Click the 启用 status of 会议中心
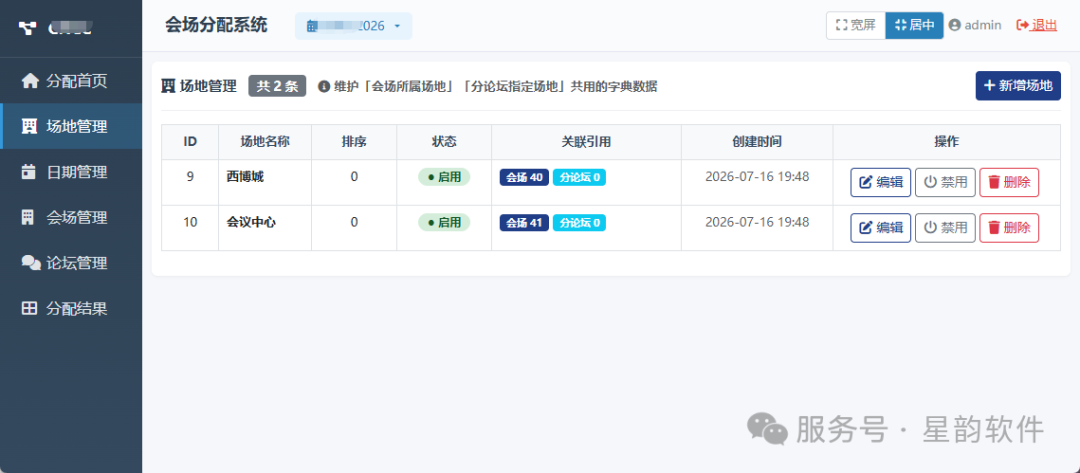The image size is (1080, 473). pos(444,222)
